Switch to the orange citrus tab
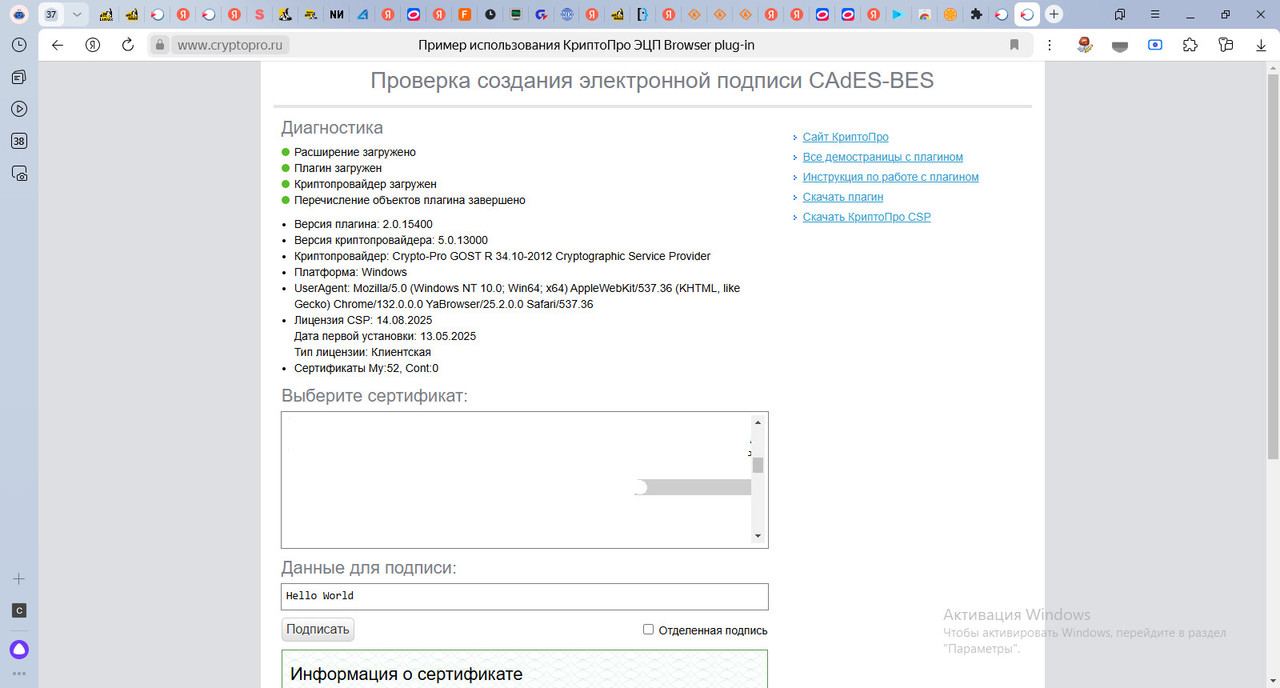The height and width of the screenshot is (688, 1280). pos(950,14)
